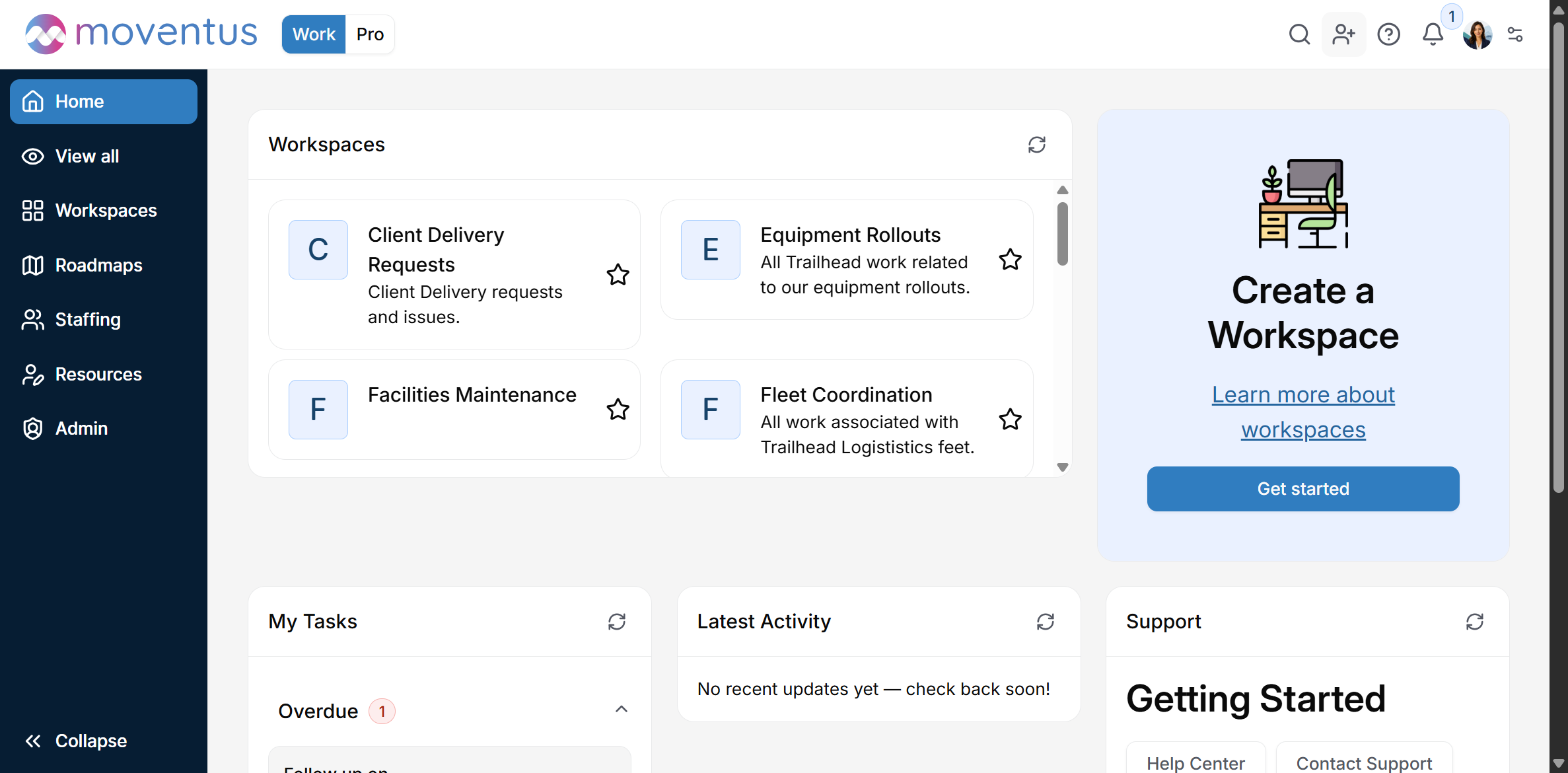Viewport: 1568px width, 773px height.
Task: Collapse the Overdue tasks section
Action: 622,710
